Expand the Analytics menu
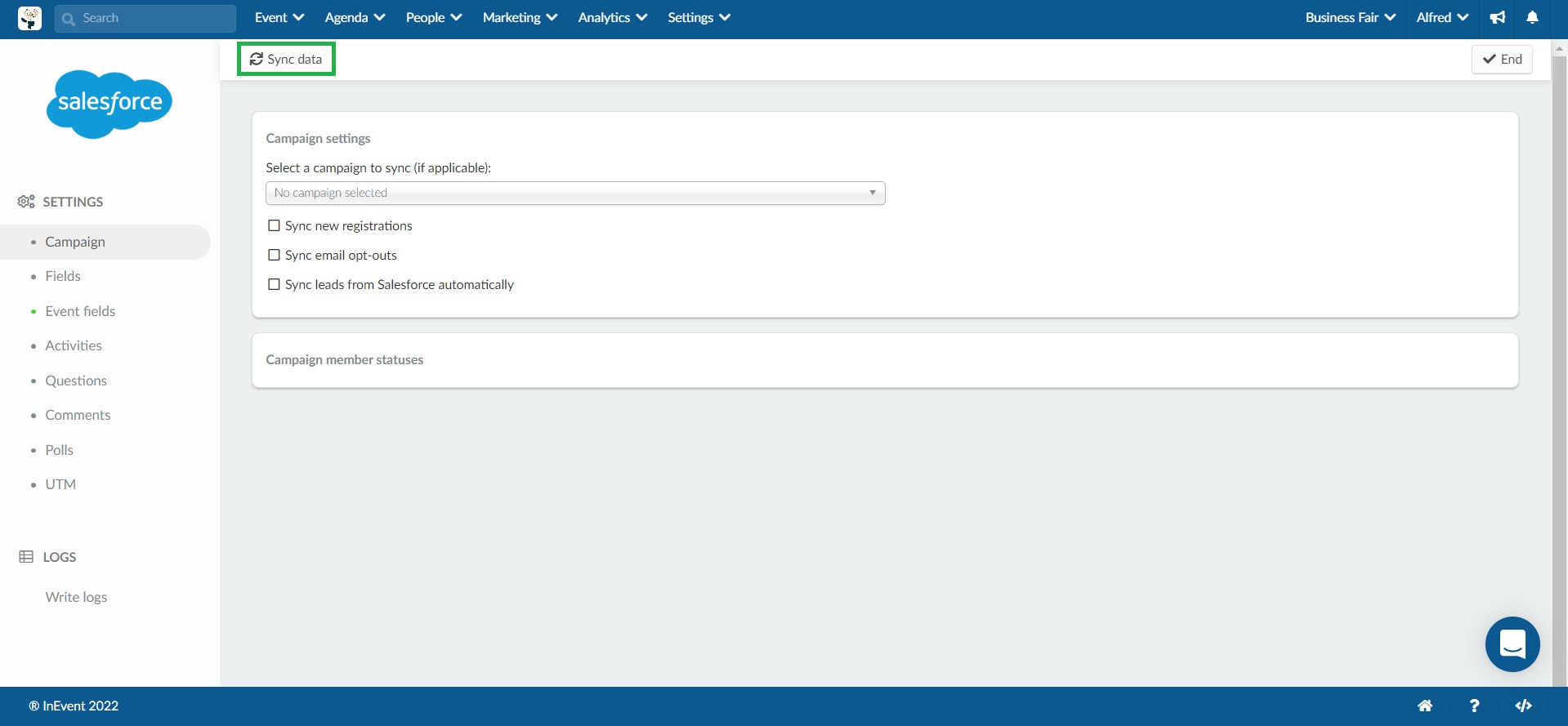 [612, 18]
